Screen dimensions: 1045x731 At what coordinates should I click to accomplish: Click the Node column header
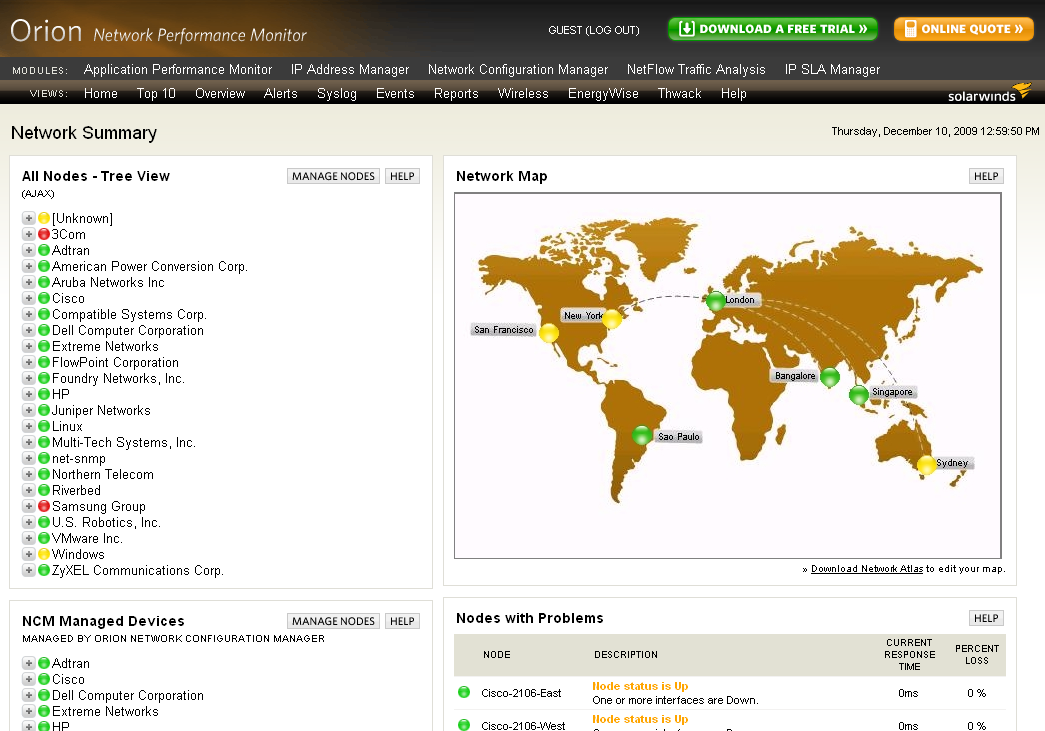(x=497, y=654)
